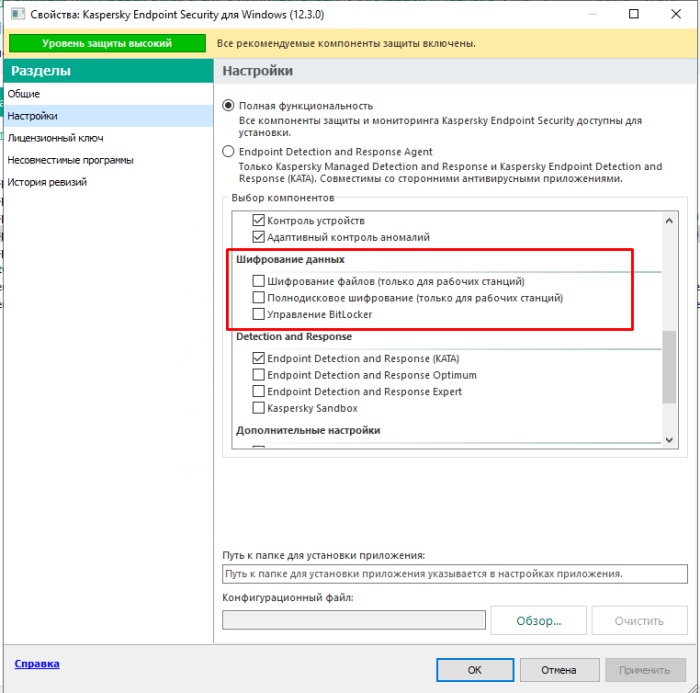700x693 pixels.
Task: Check Endpoint Detection and Response Optimum
Action: point(258,375)
